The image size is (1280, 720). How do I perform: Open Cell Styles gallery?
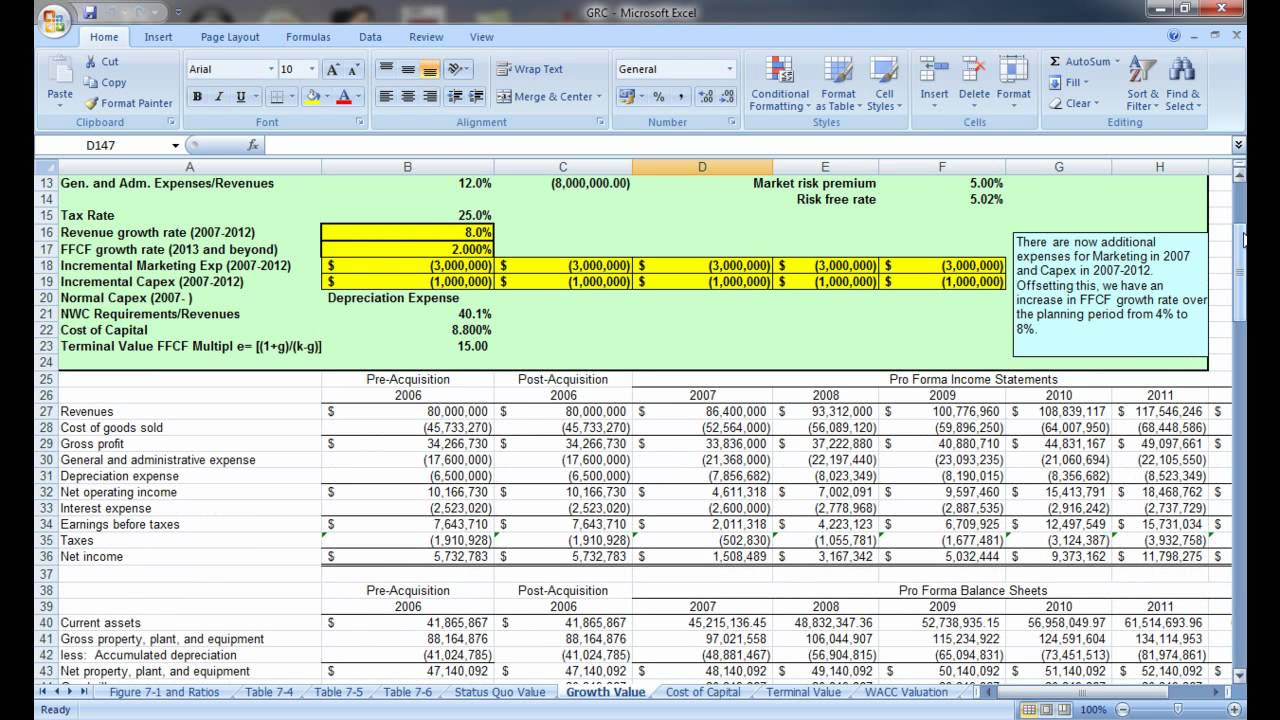(x=884, y=84)
